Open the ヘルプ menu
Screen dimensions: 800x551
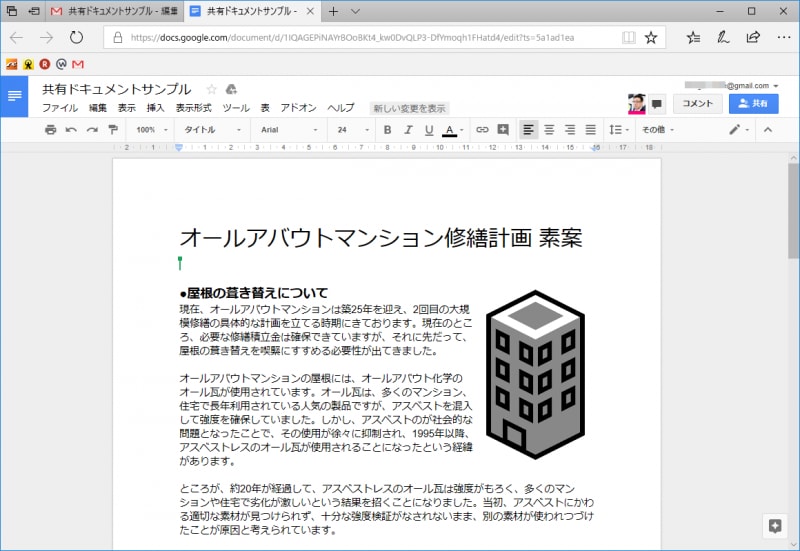click(340, 108)
